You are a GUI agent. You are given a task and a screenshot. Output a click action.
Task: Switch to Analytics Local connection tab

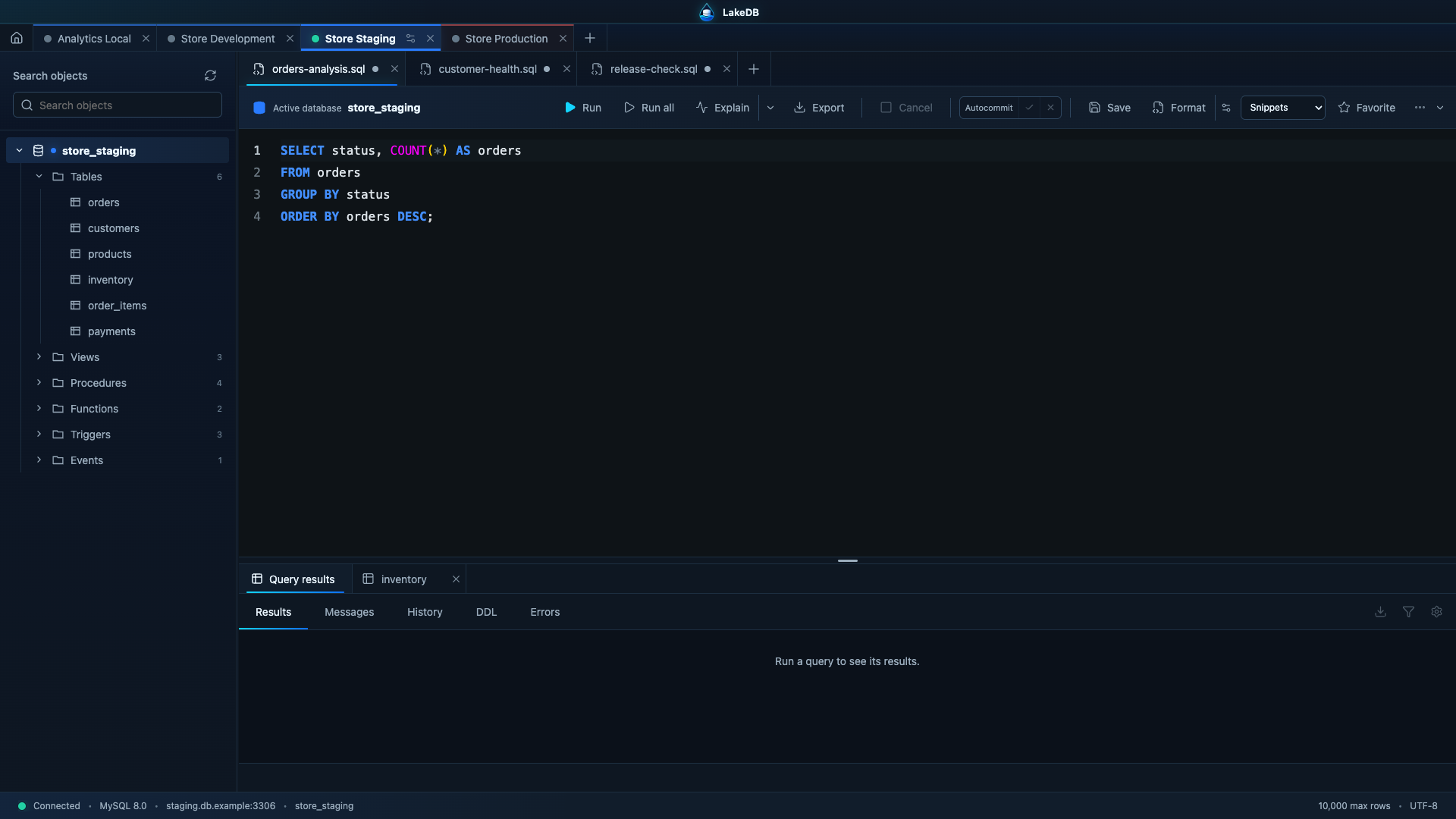(x=94, y=39)
